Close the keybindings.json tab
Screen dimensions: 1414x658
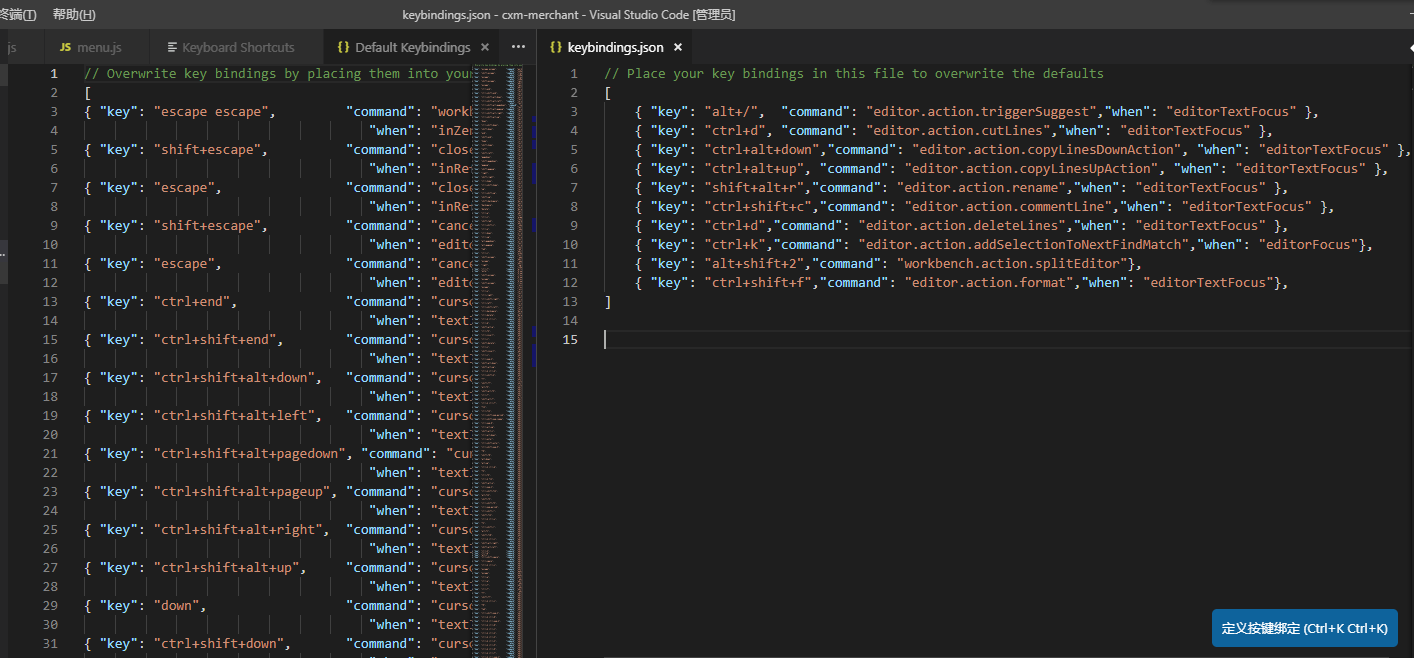click(677, 47)
